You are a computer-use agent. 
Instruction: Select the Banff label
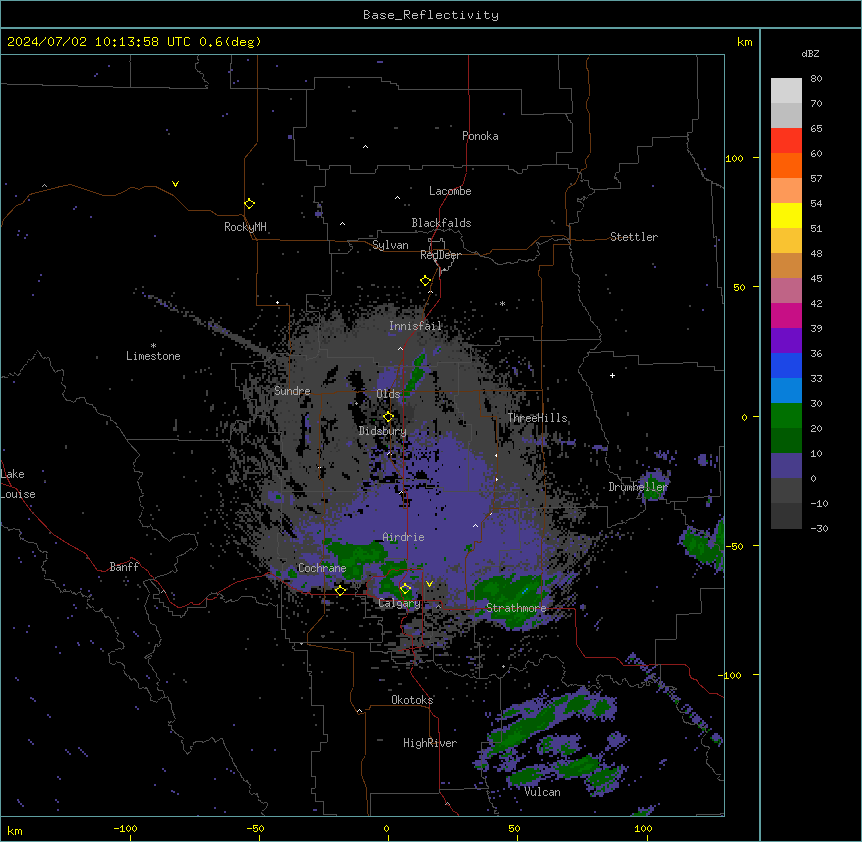(124, 567)
